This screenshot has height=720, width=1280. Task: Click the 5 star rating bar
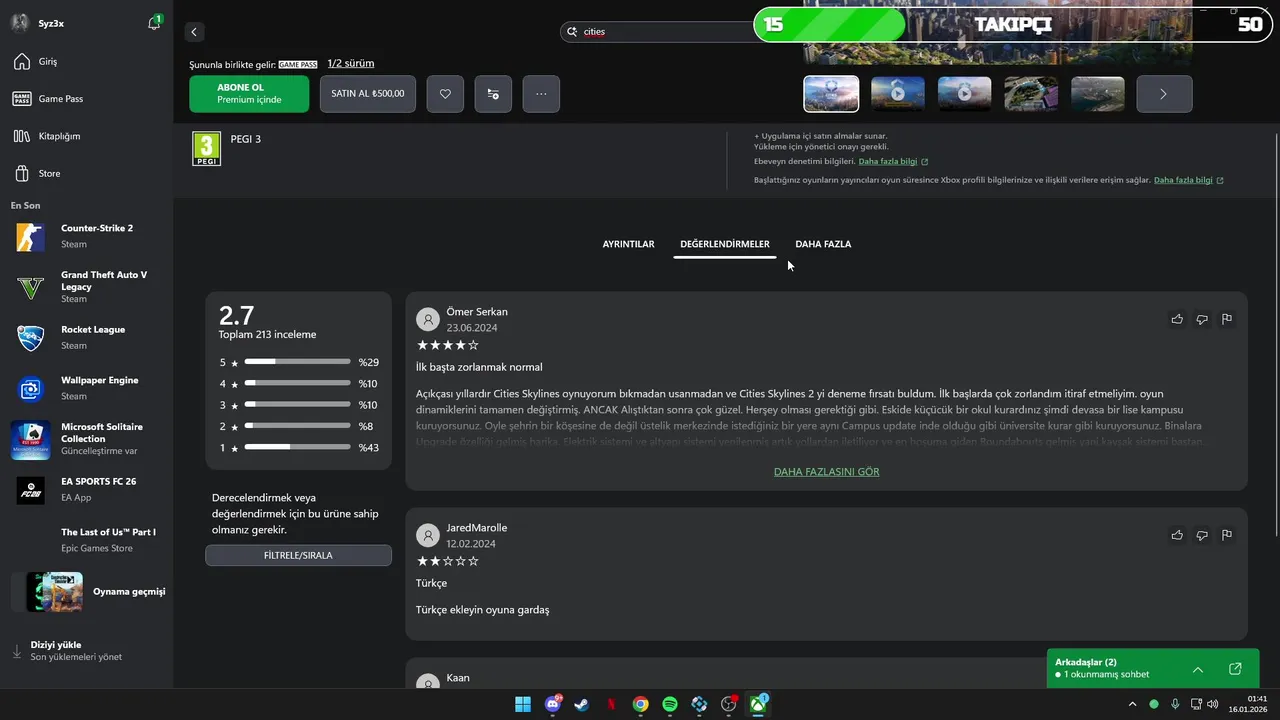click(x=298, y=362)
